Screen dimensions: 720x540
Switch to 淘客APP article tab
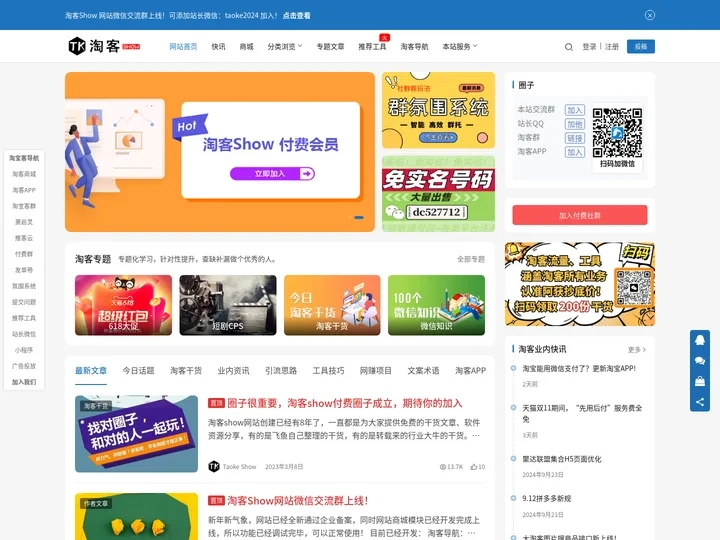click(470, 371)
